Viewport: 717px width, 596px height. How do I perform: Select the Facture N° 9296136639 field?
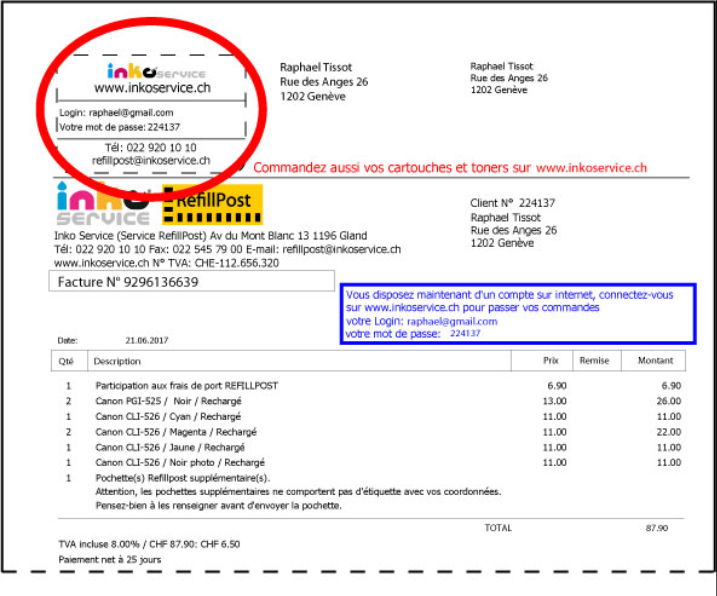193,283
